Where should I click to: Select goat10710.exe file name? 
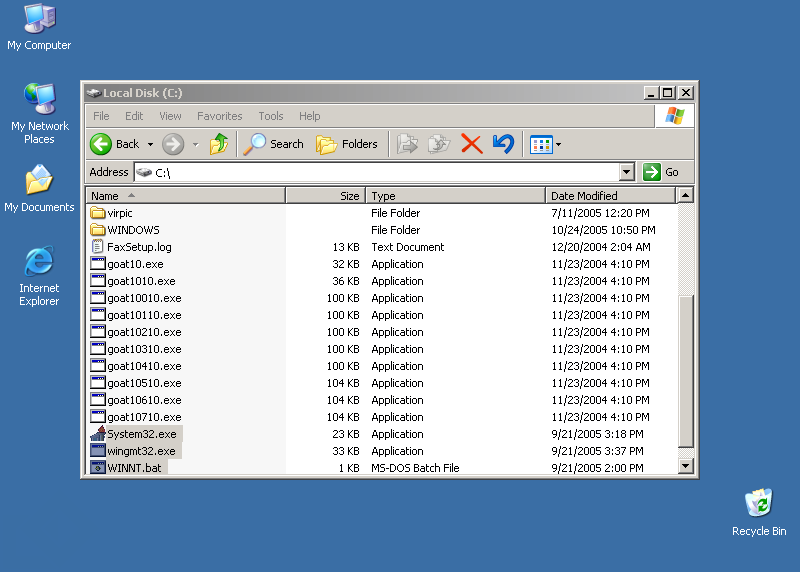[144, 417]
